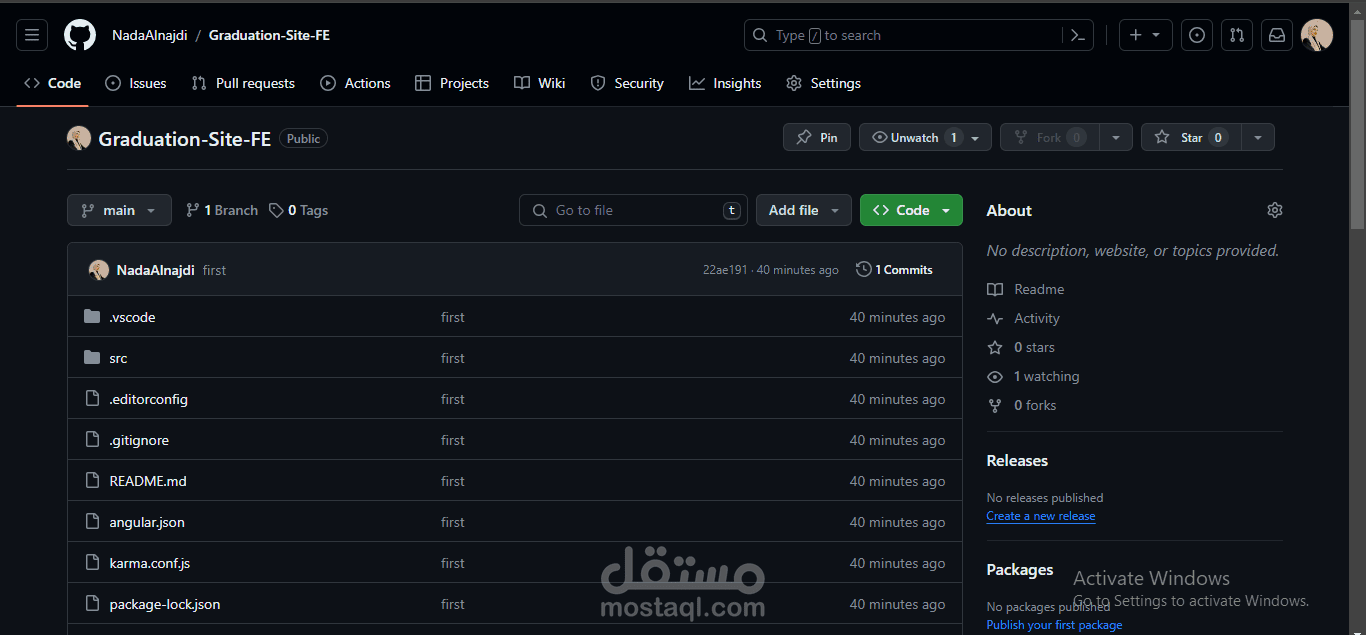This screenshot has width=1366, height=635.
Task: Open Readme link in About sidebar
Action: (x=1026, y=289)
